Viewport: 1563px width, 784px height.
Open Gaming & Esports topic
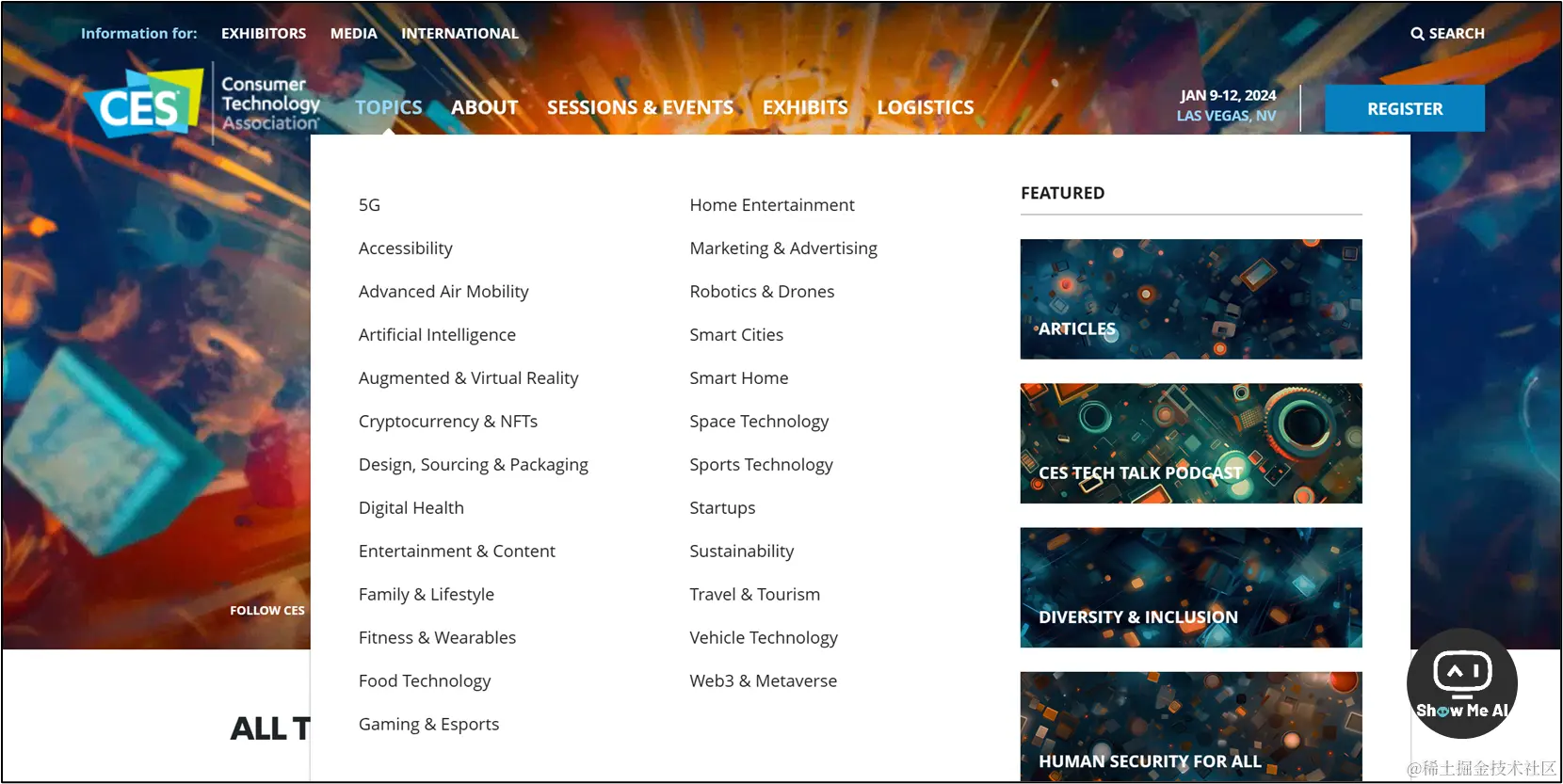click(428, 725)
